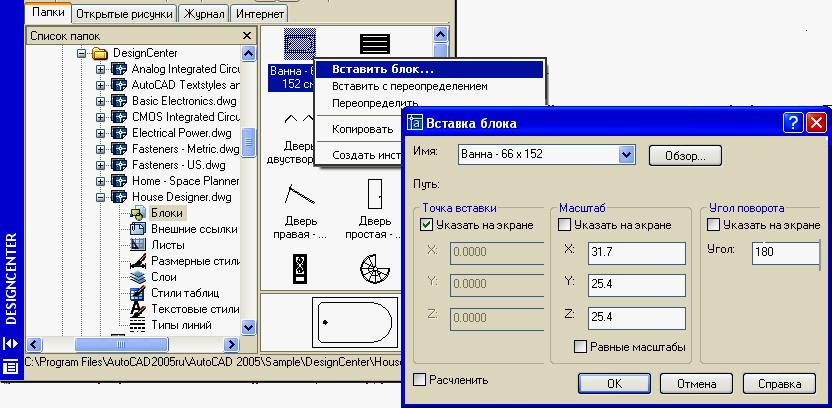Click the DesignCenter folder icon

100,53
